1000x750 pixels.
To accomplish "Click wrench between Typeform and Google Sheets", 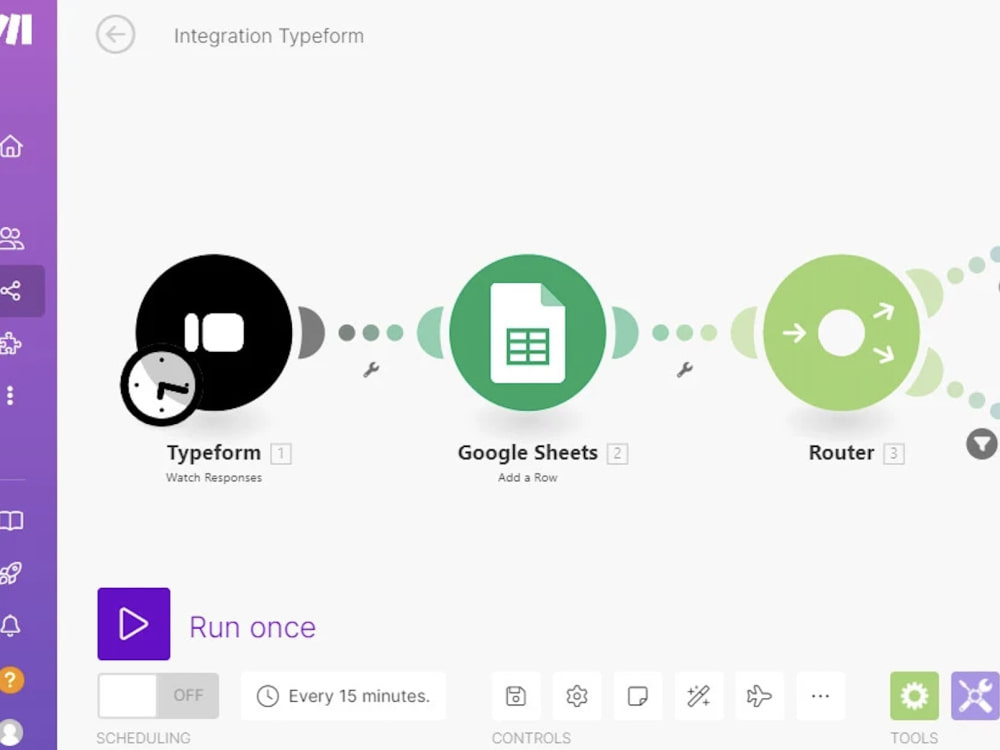I will point(371,369).
